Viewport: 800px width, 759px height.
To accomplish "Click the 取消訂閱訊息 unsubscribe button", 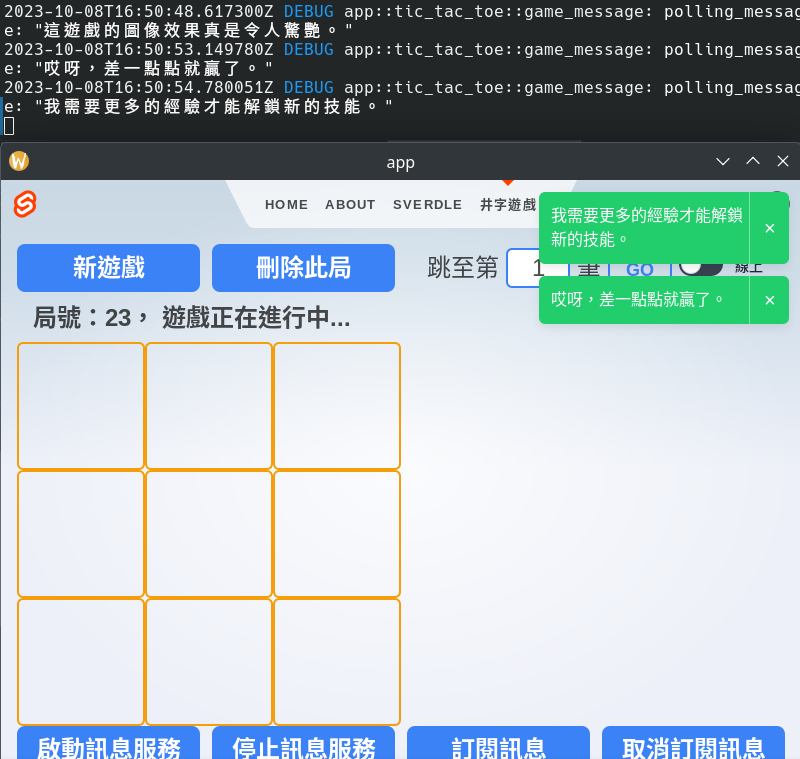I will pyautogui.click(x=693, y=744).
